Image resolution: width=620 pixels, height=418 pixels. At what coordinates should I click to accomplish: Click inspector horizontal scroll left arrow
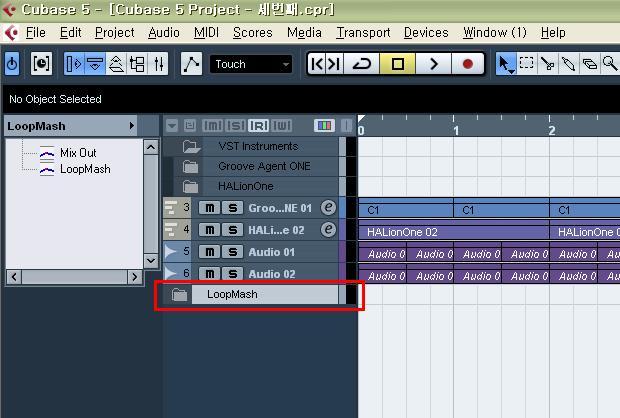click(x=14, y=276)
